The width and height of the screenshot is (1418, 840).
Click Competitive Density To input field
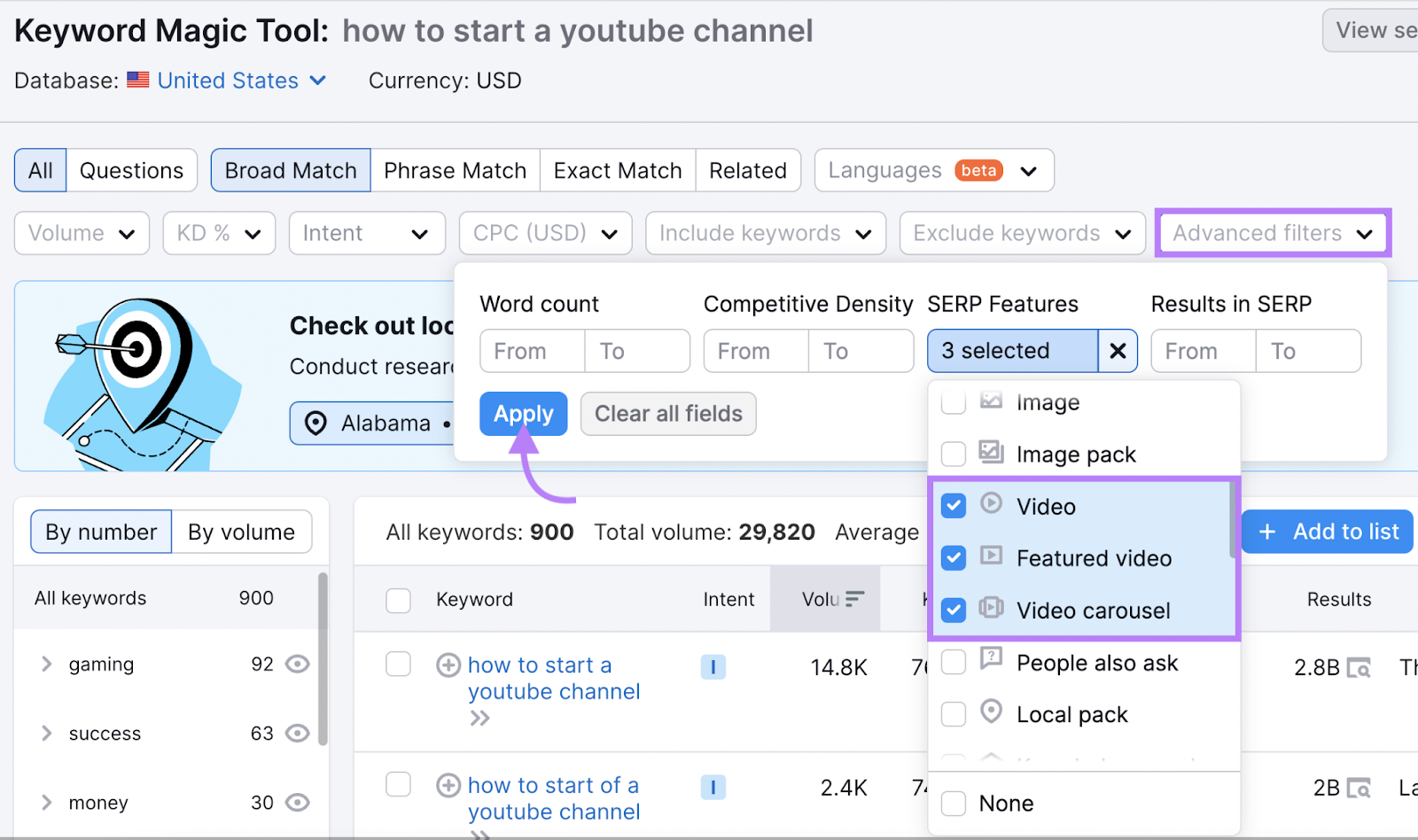[x=861, y=351]
